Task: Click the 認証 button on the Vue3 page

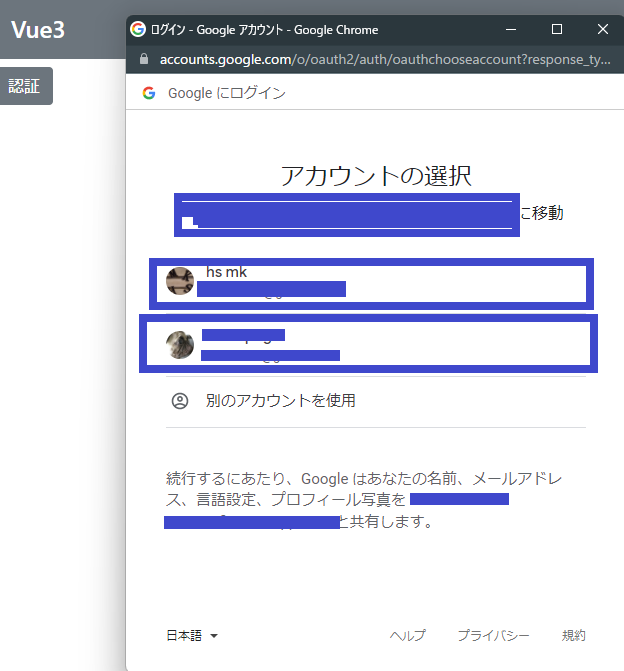Action: tap(26, 86)
